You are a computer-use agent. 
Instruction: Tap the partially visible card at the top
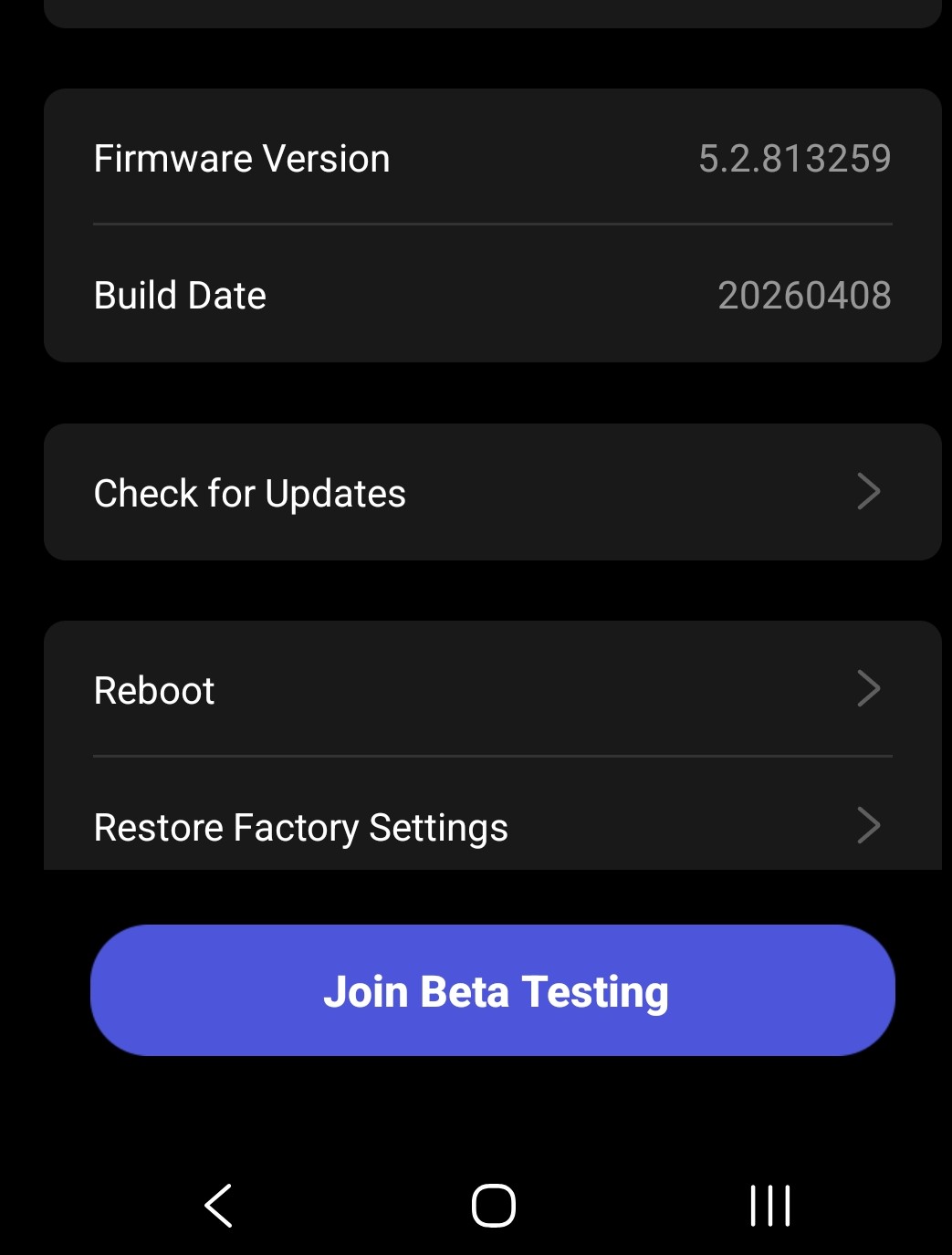coord(493,13)
